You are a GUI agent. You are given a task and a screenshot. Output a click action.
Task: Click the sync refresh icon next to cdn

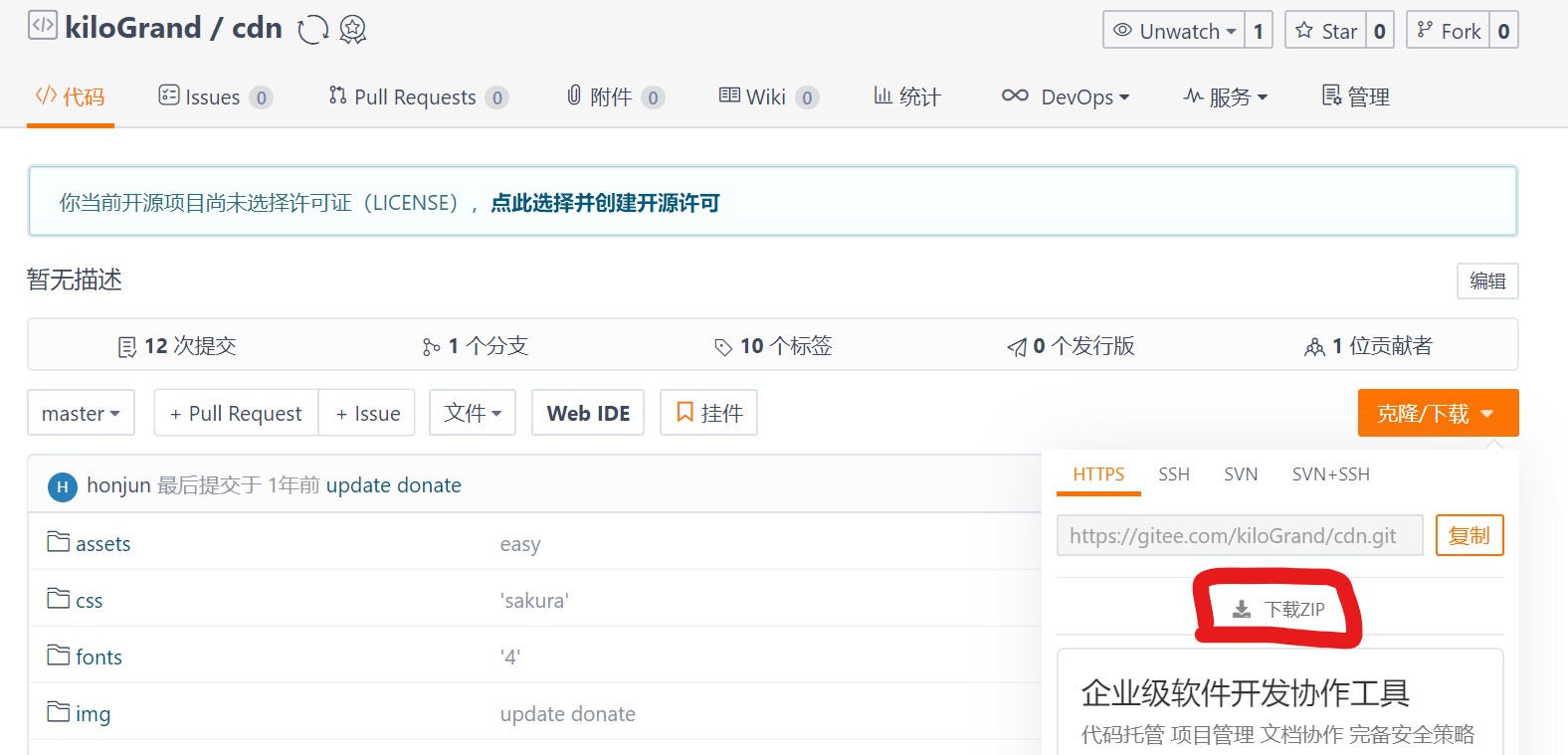click(312, 30)
